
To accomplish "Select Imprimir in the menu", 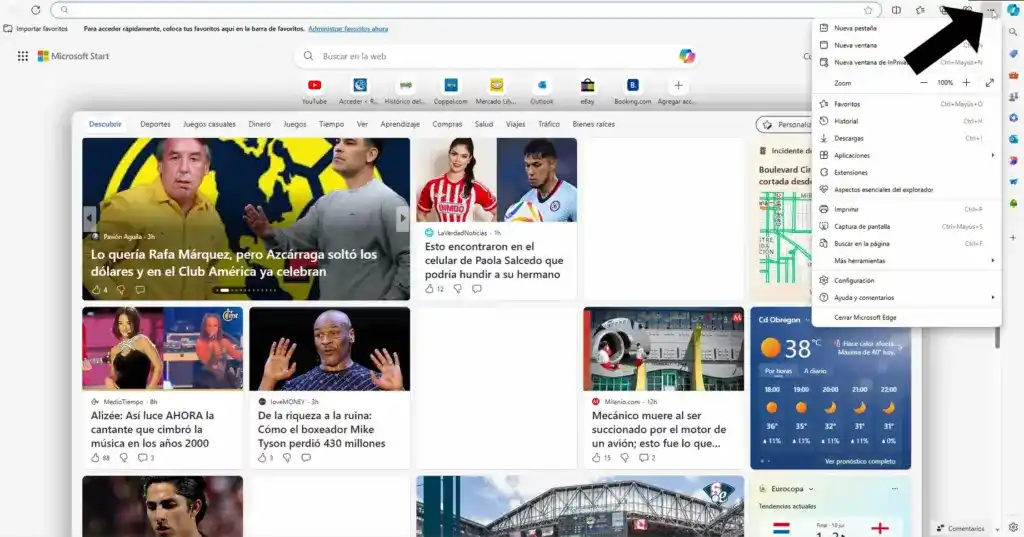I will [906, 209].
